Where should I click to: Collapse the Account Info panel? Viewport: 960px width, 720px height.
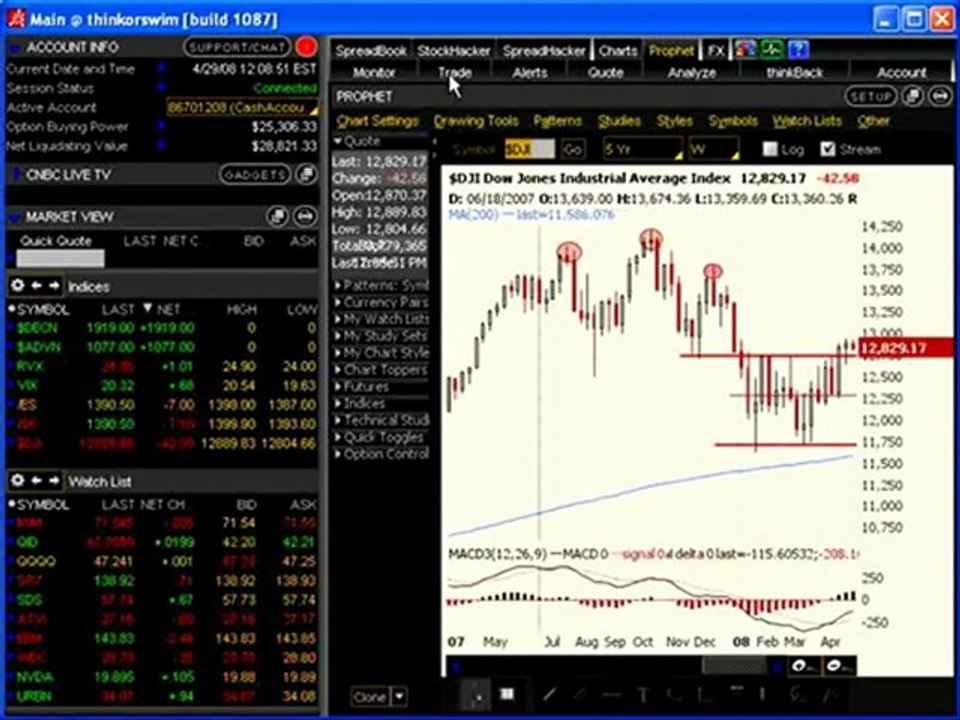click(15, 47)
